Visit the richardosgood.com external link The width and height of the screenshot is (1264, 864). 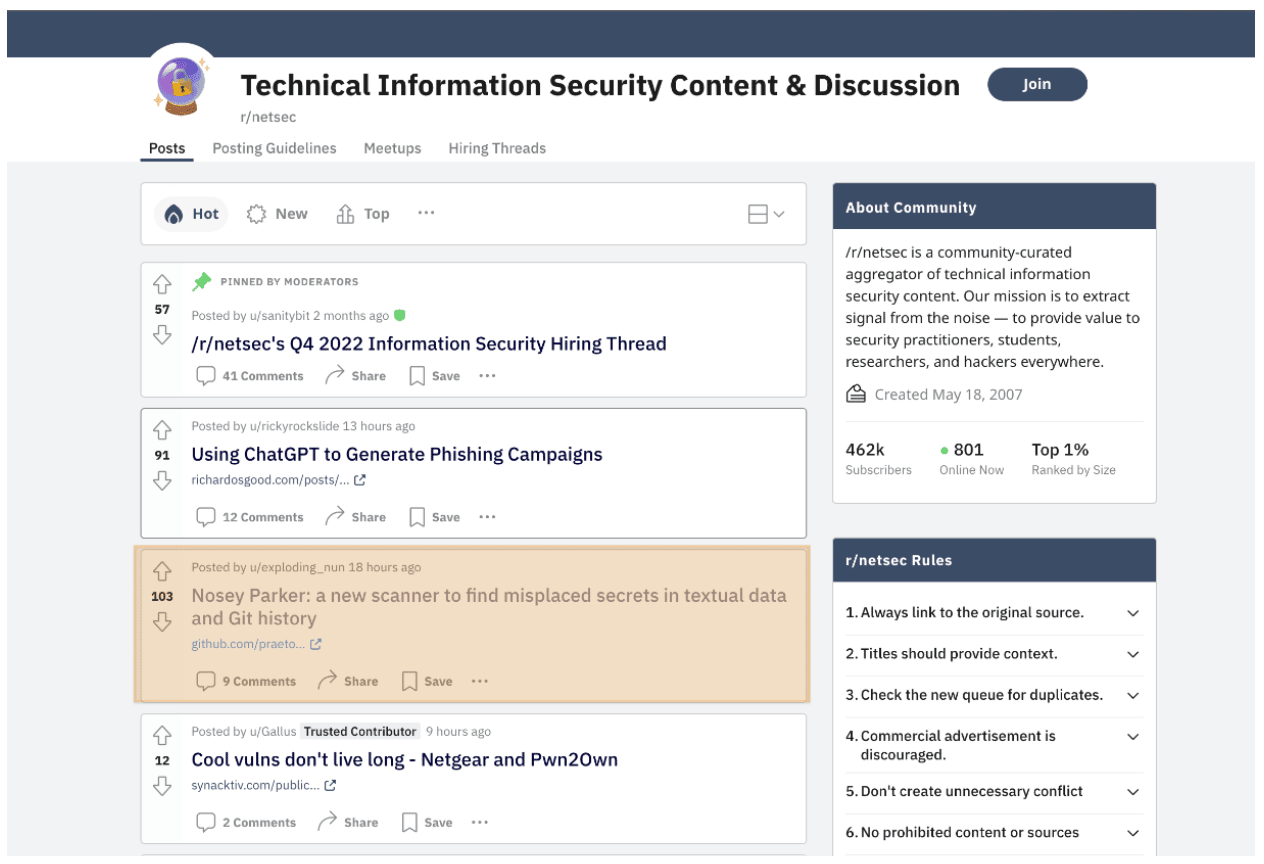tap(278, 480)
